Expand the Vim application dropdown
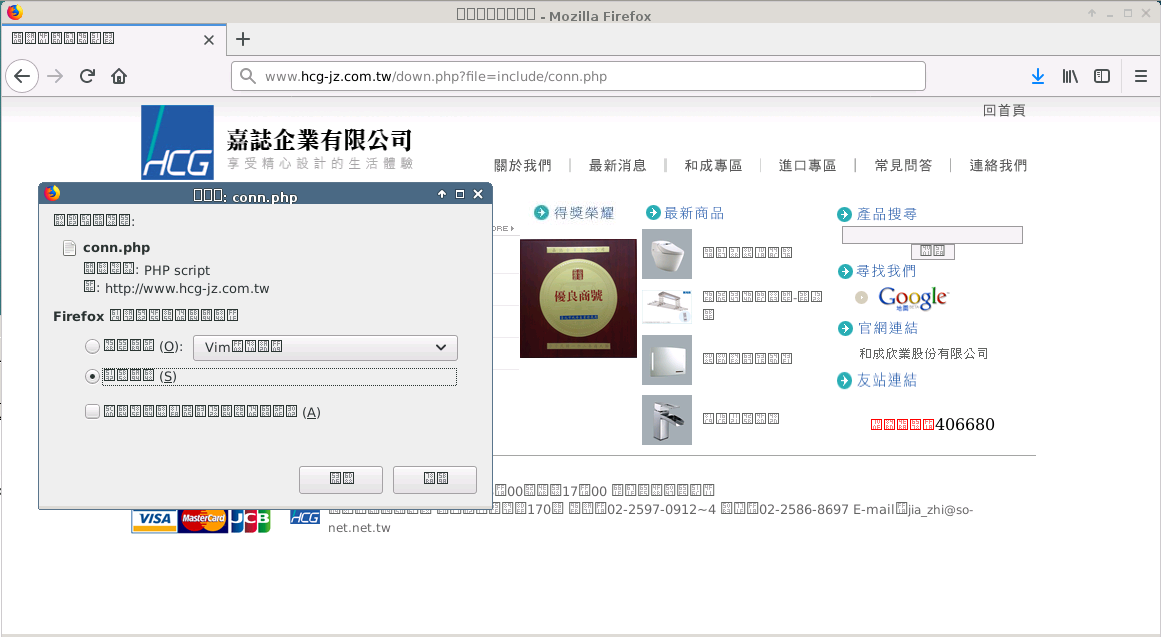Image resolution: width=1161 pixels, height=637 pixels. click(325, 347)
